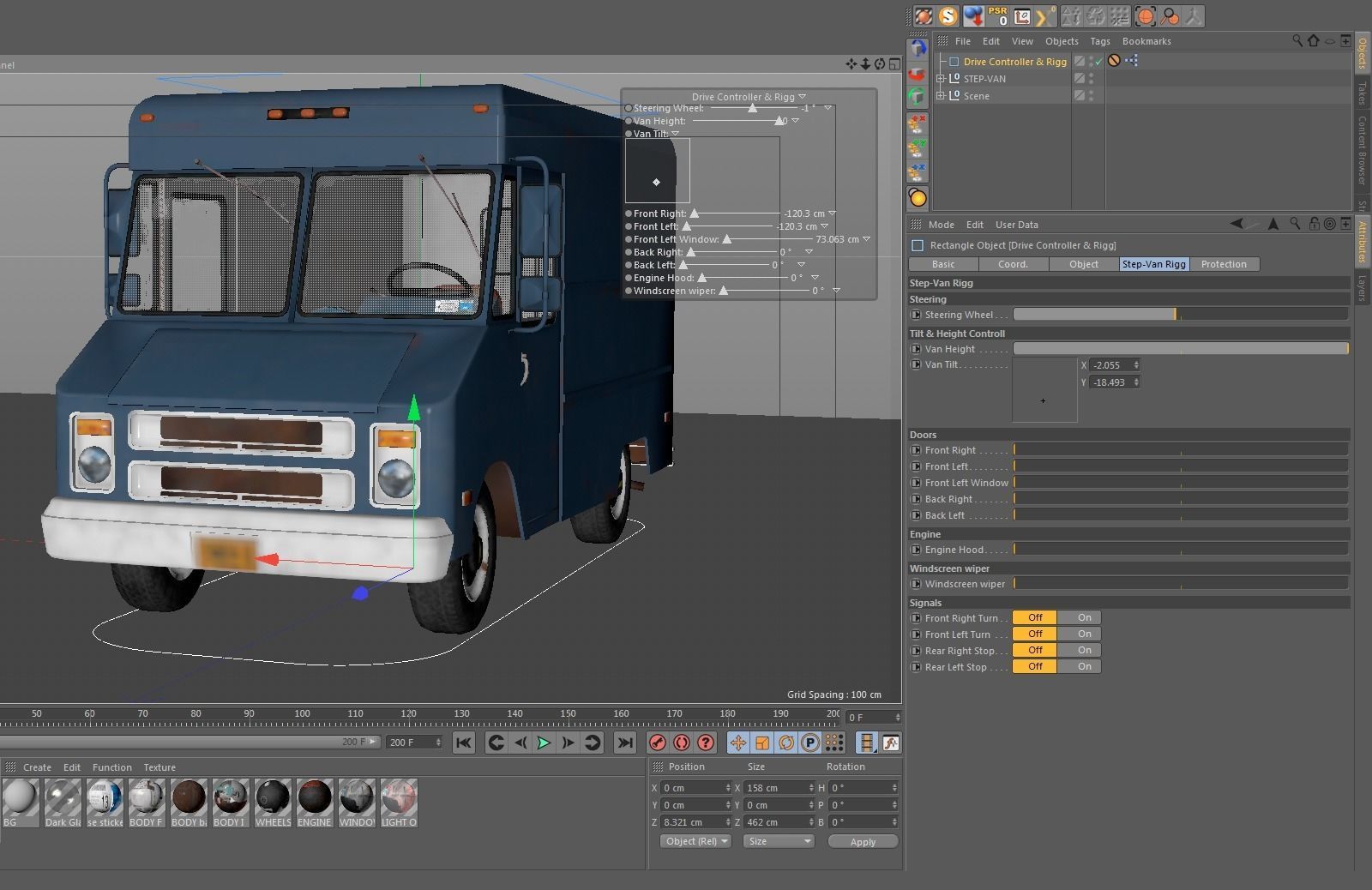Toggle animation dot for Steering Wheel
Screen dimensions: 1372x890
click(x=916, y=315)
